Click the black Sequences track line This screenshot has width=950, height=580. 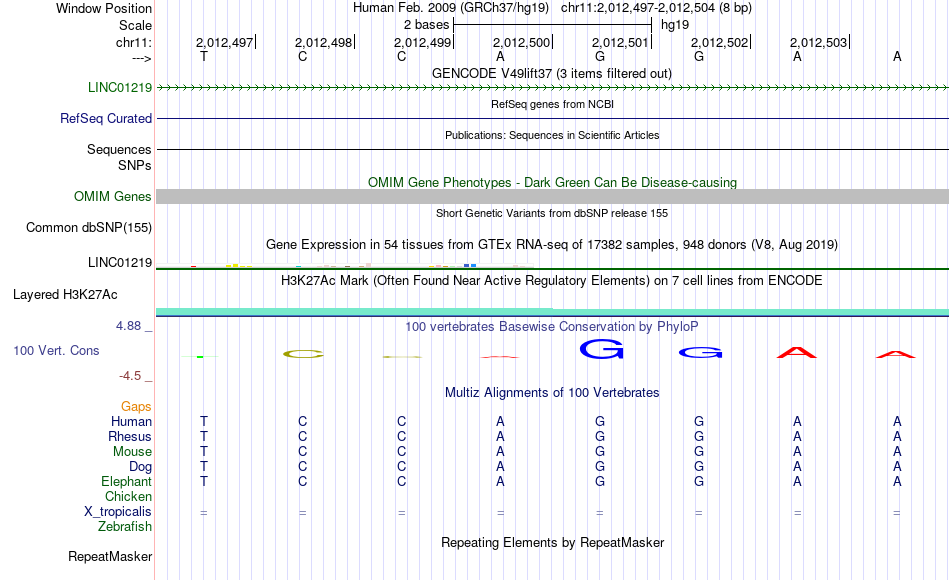[552, 149]
